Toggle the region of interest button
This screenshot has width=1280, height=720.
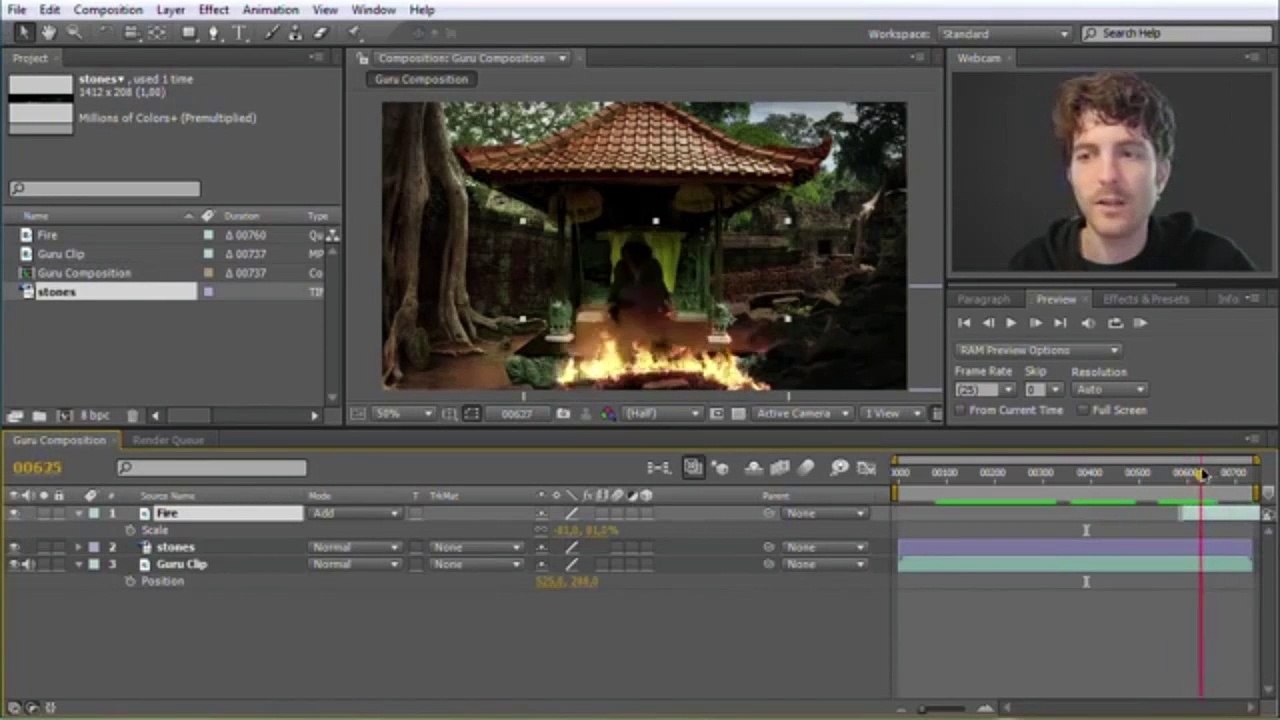click(x=717, y=413)
